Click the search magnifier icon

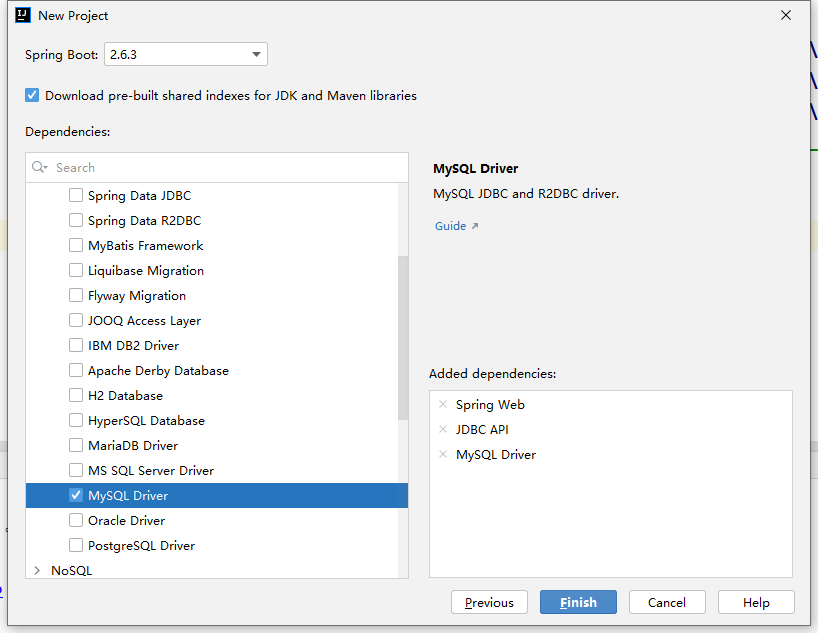tap(40, 168)
